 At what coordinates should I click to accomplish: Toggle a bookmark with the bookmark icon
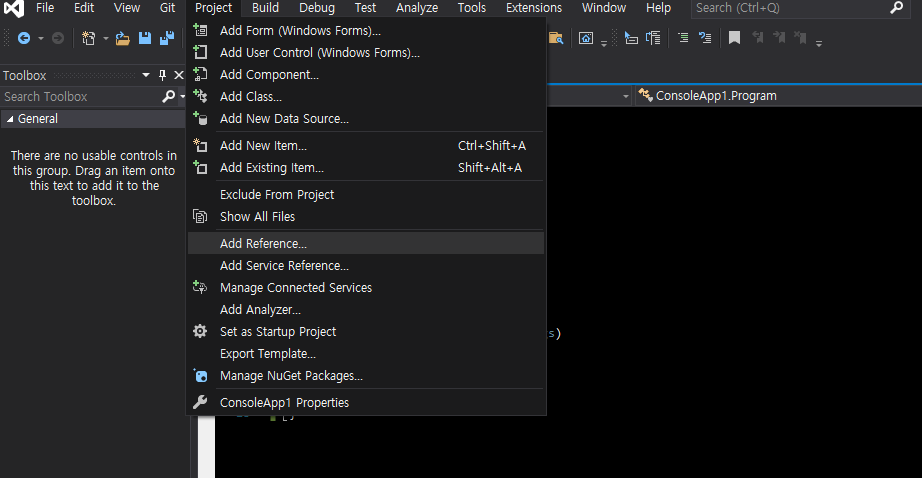(734, 38)
